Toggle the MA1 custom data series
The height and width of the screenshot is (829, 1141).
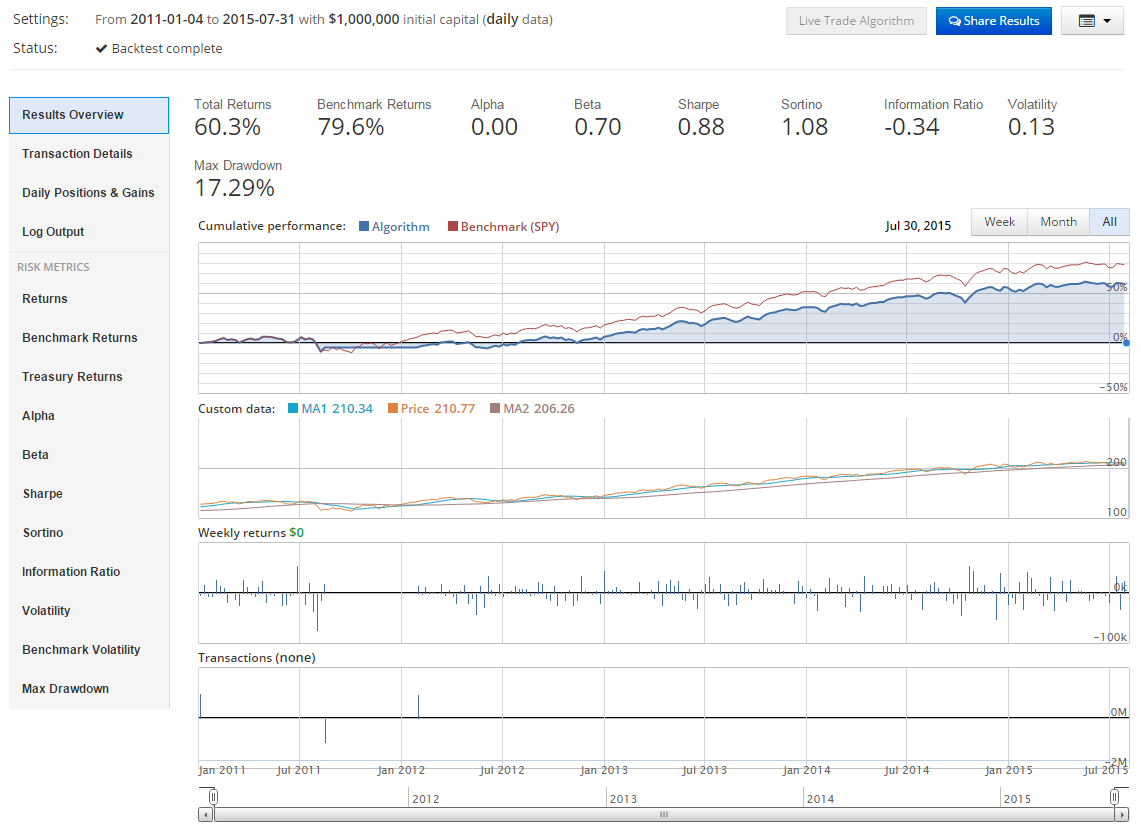[x=293, y=409]
